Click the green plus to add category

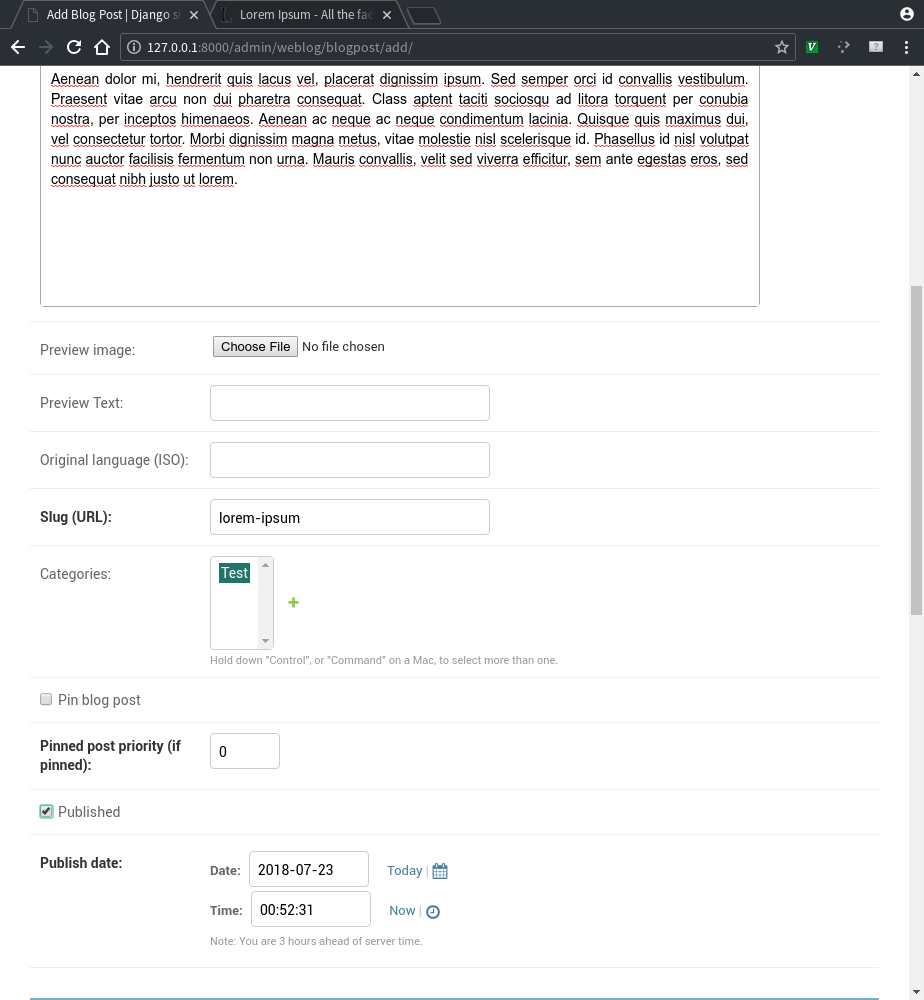click(x=294, y=602)
